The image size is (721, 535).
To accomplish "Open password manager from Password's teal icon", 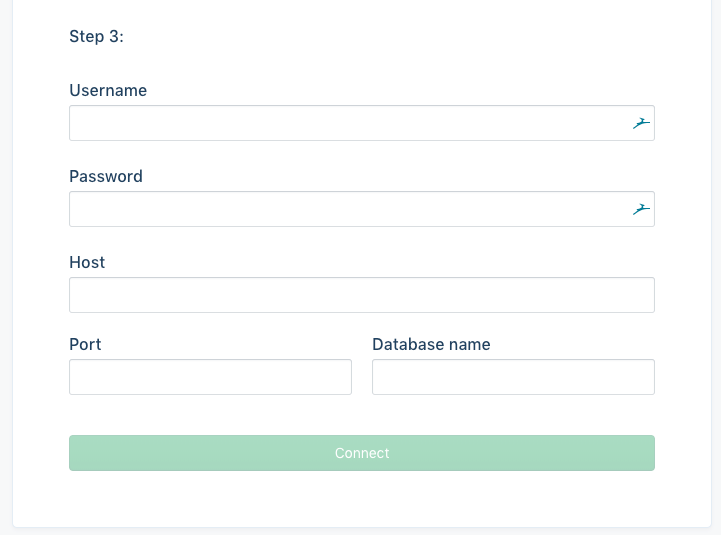I will [x=641, y=209].
